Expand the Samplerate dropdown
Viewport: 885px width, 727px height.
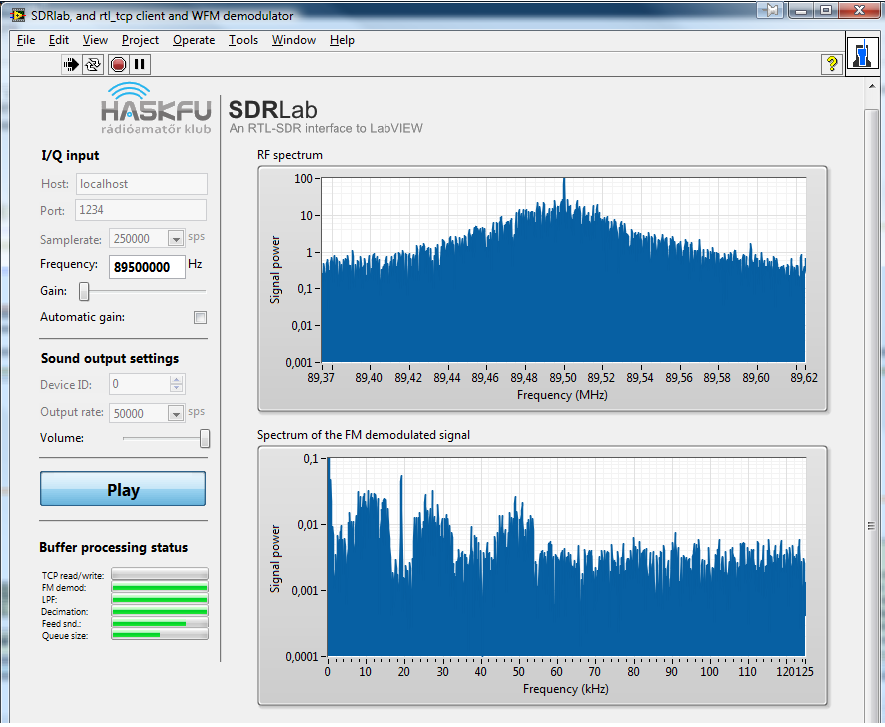point(176,239)
